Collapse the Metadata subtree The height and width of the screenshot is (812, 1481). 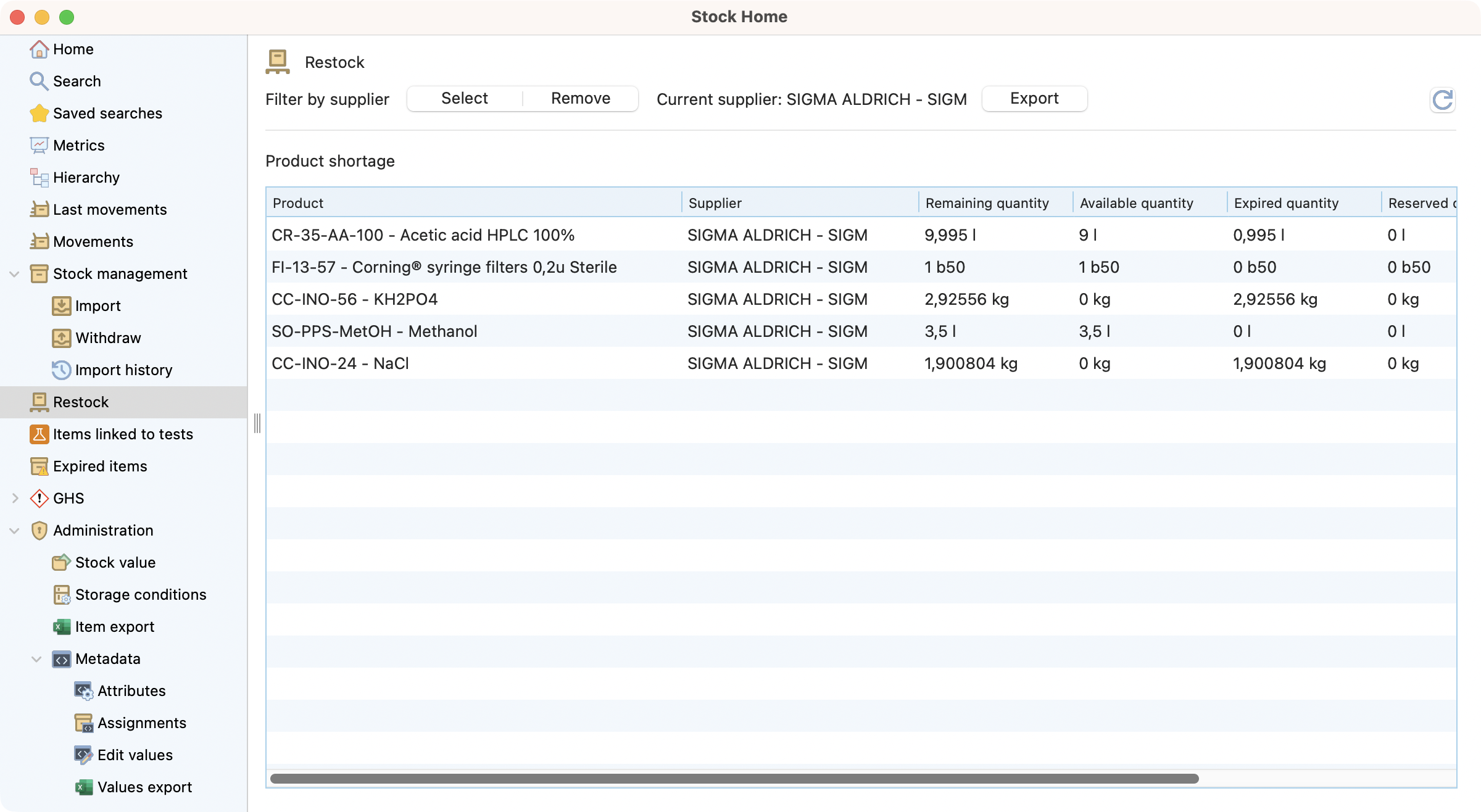tap(37, 659)
